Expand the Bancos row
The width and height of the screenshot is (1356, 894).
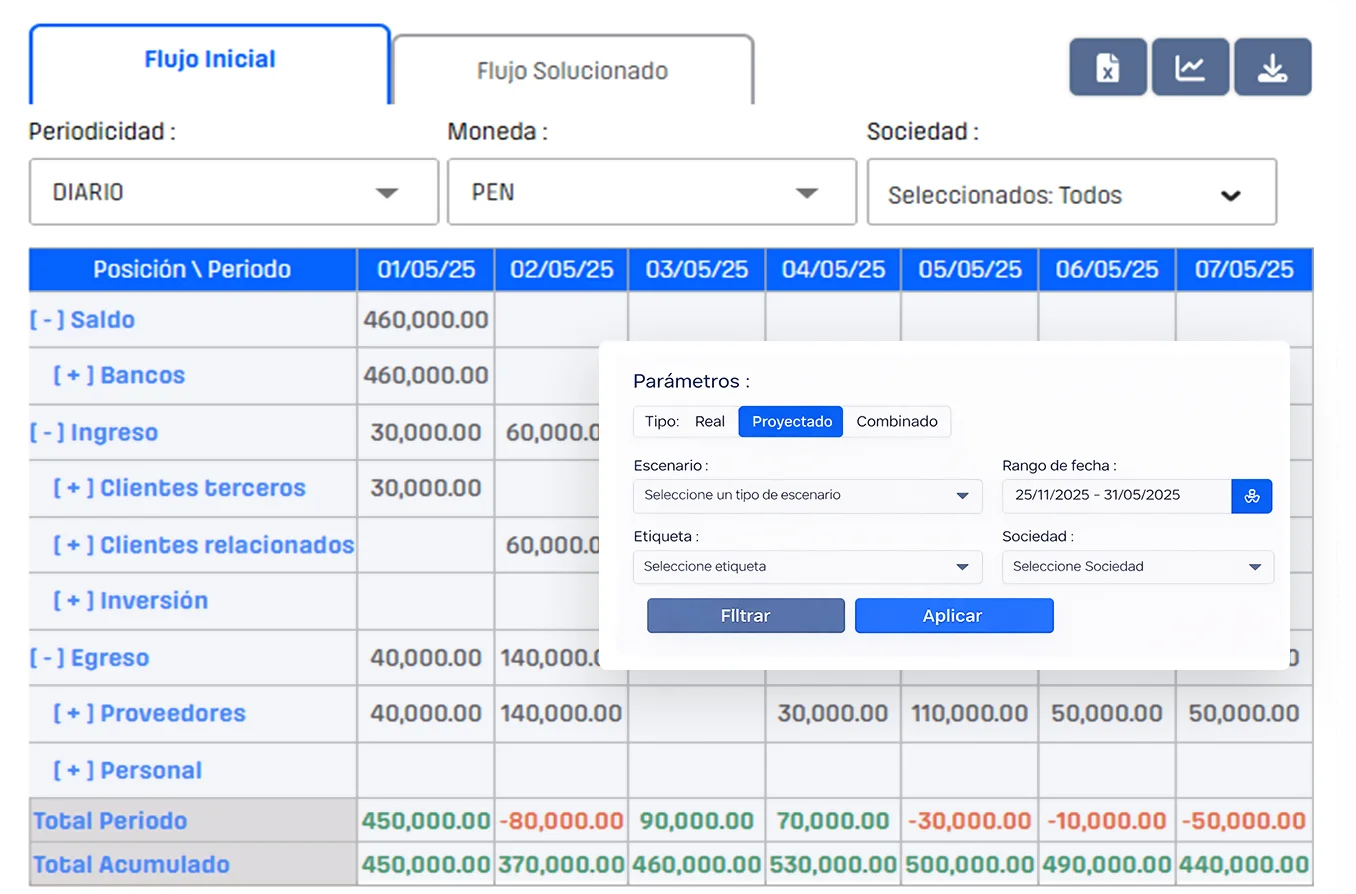pos(74,377)
